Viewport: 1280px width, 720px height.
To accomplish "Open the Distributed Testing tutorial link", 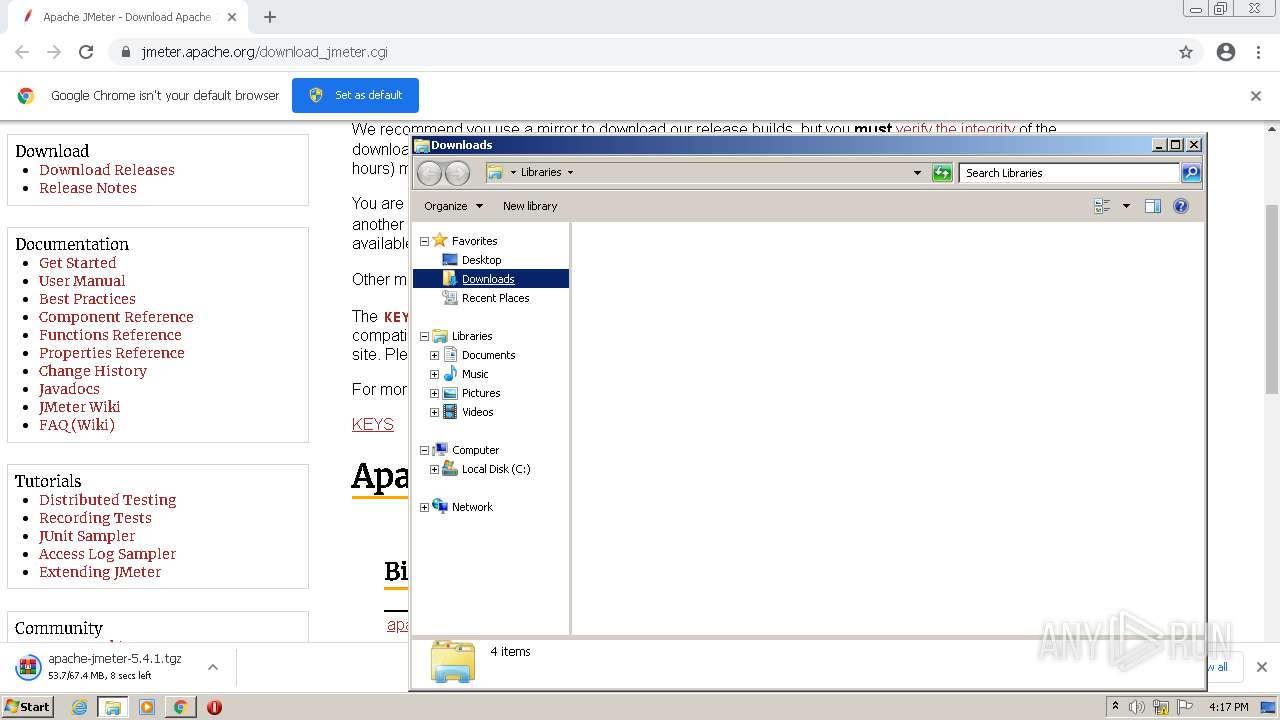I will 107,500.
